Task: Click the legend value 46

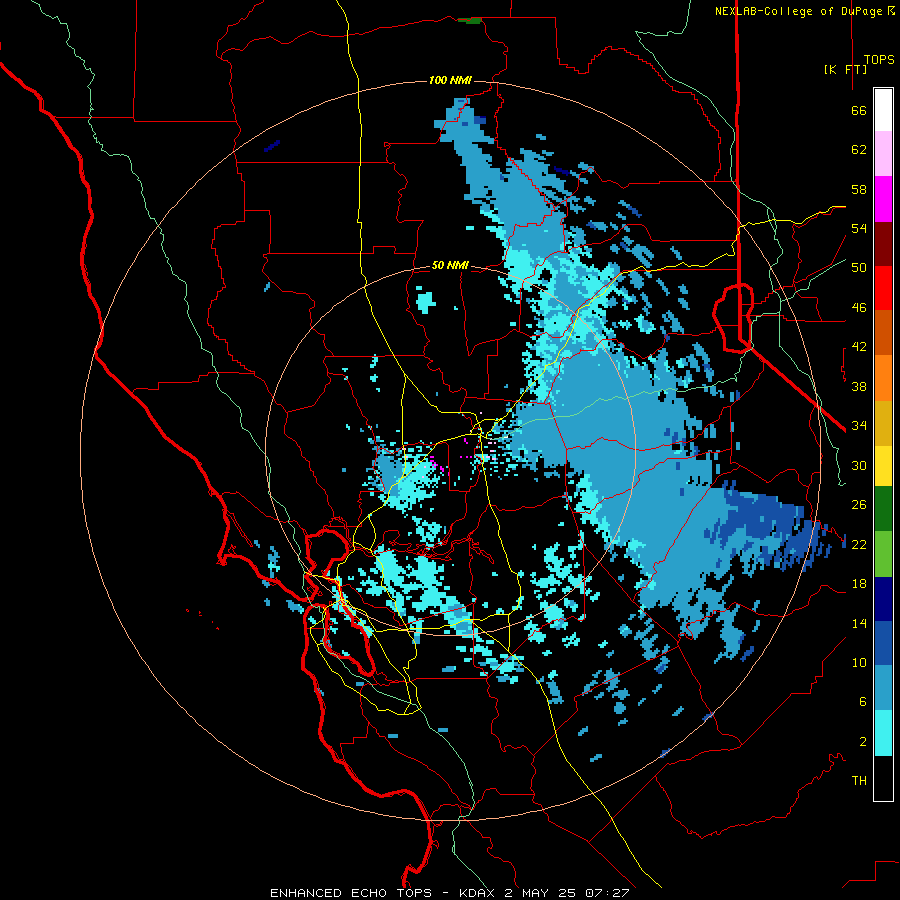Action: click(859, 308)
